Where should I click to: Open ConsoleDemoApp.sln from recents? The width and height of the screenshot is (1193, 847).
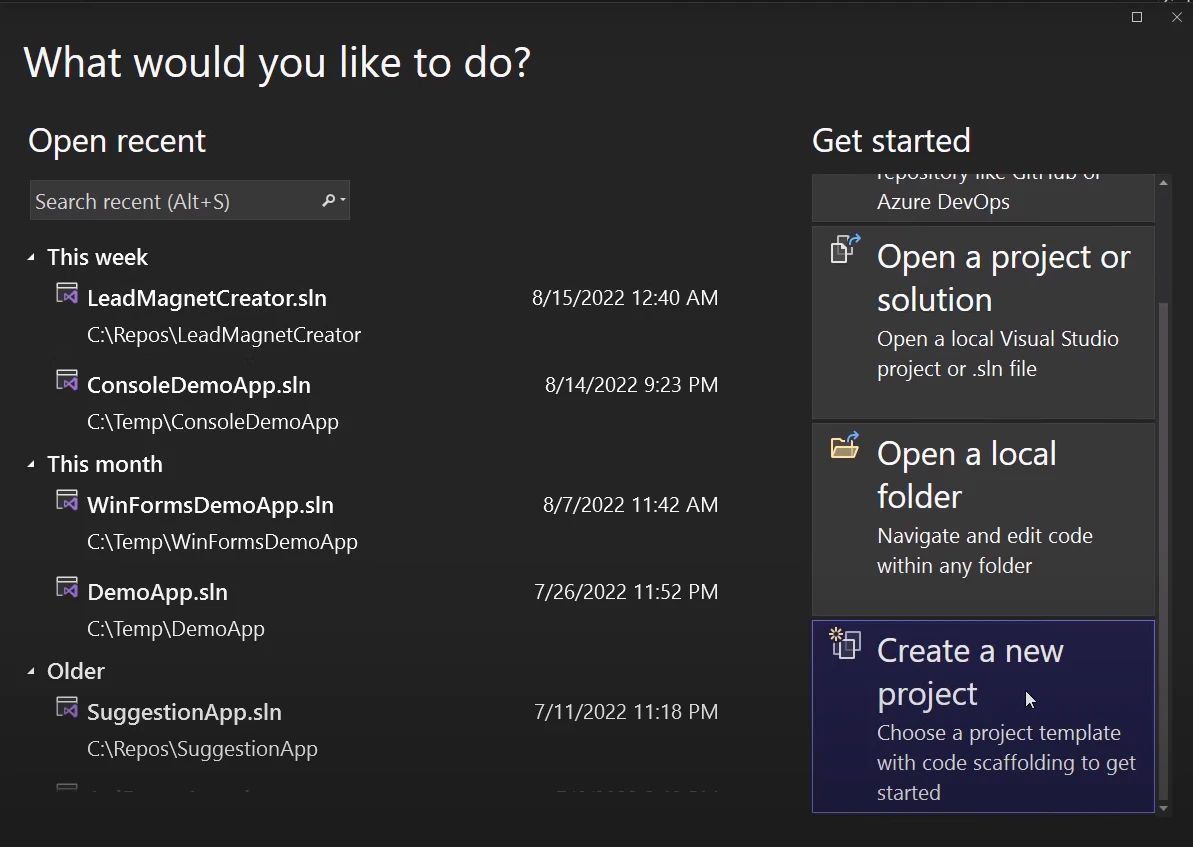[x=199, y=385]
